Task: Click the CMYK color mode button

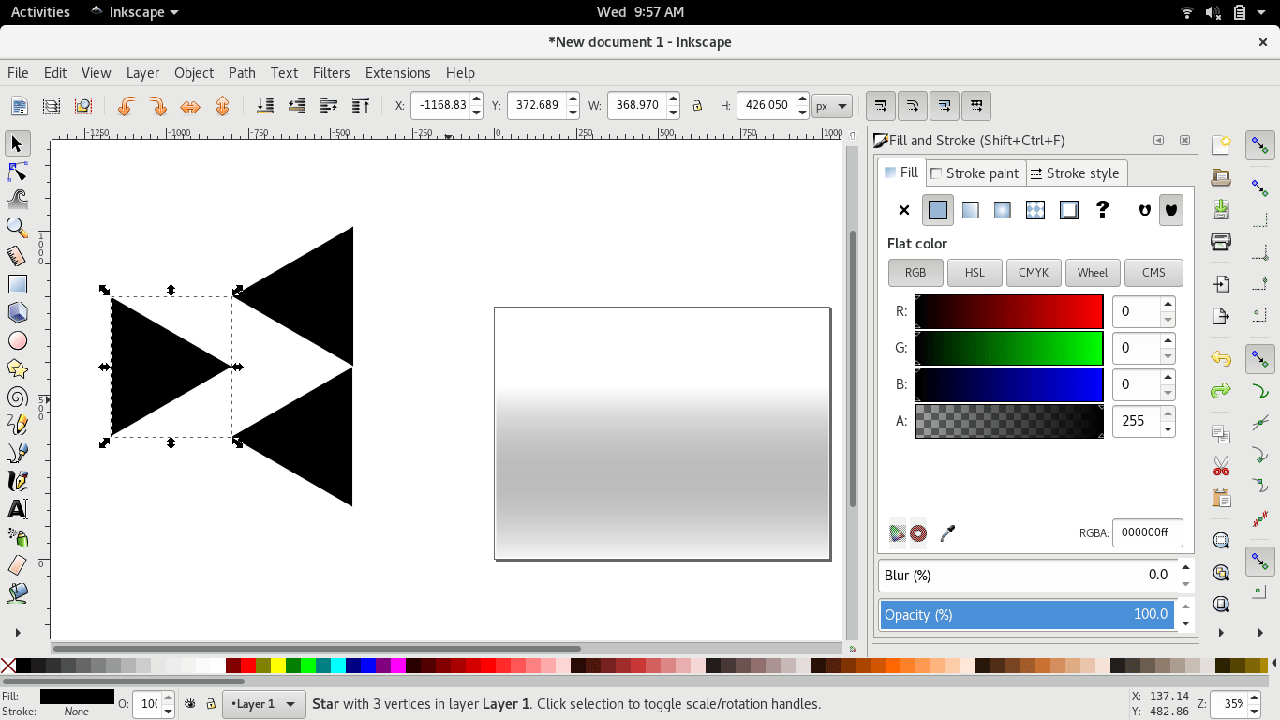Action: [x=1033, y=272]
